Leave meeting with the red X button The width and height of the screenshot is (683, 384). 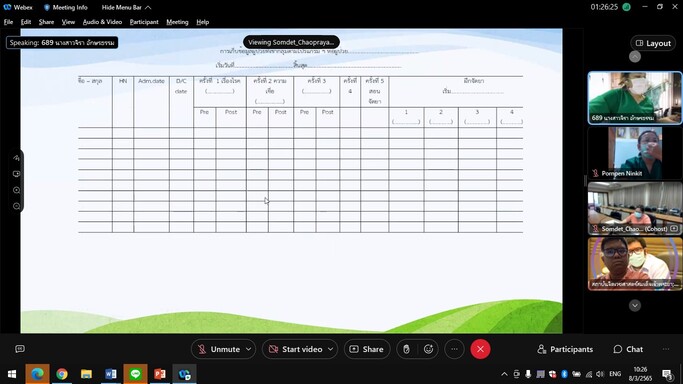(x=480, y=349)
